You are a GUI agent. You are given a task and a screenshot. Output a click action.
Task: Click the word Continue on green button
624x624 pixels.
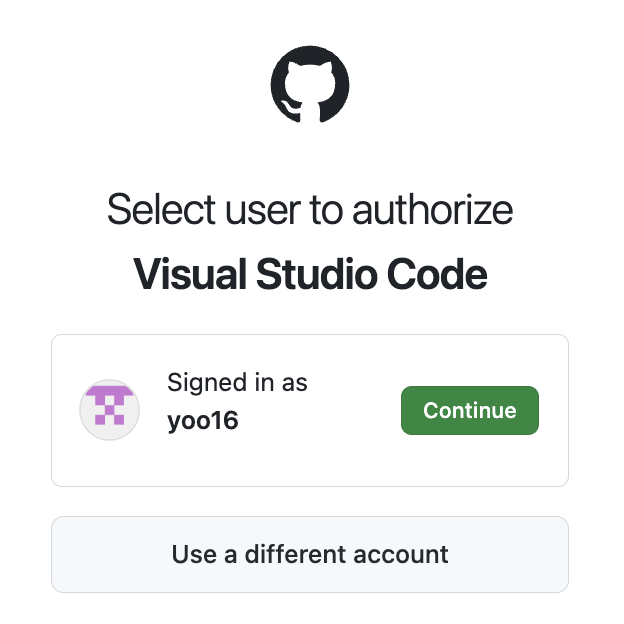coord(470,410)
